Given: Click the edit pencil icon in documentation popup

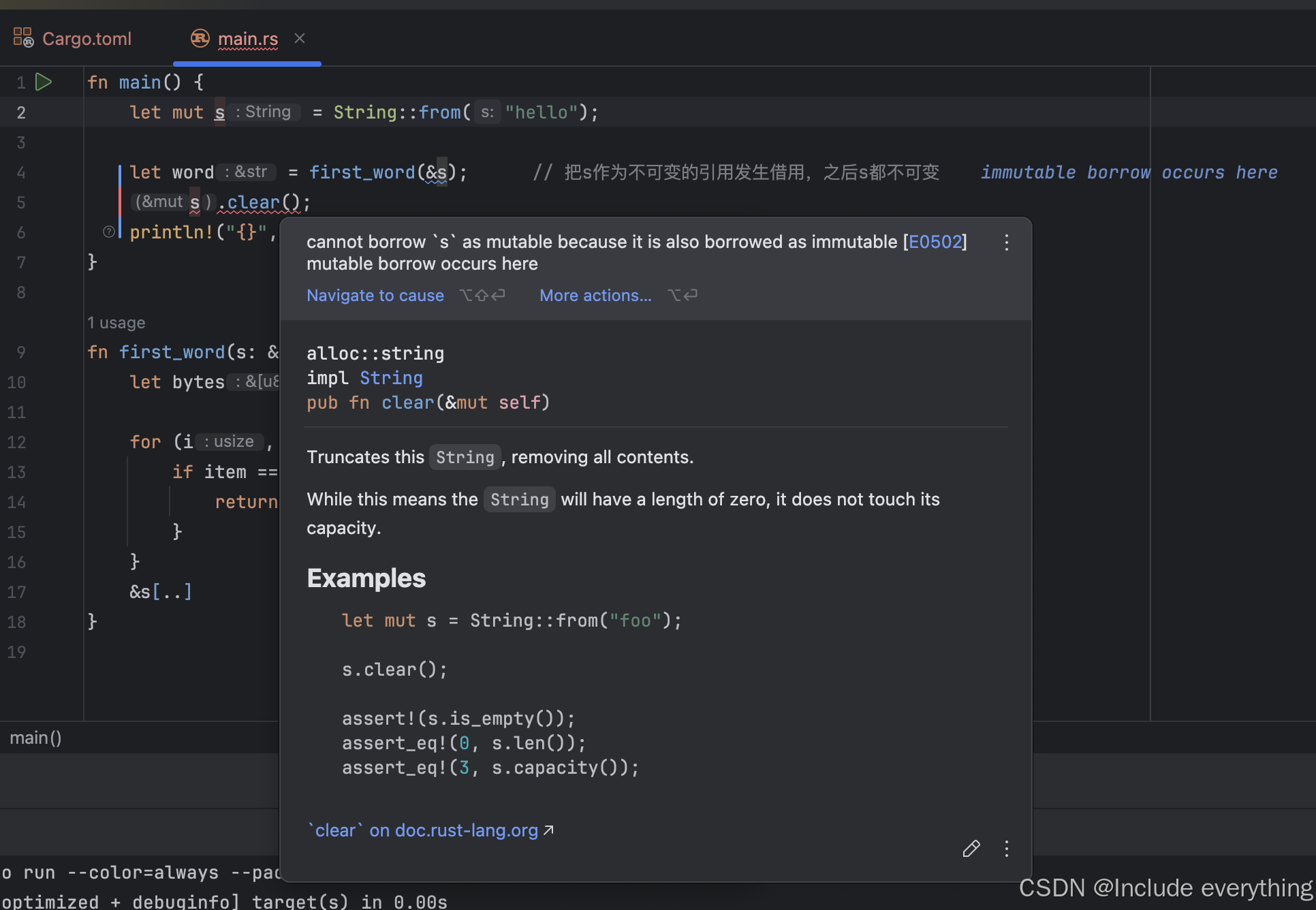Looking at the screenshot, I should pos(971,849).
